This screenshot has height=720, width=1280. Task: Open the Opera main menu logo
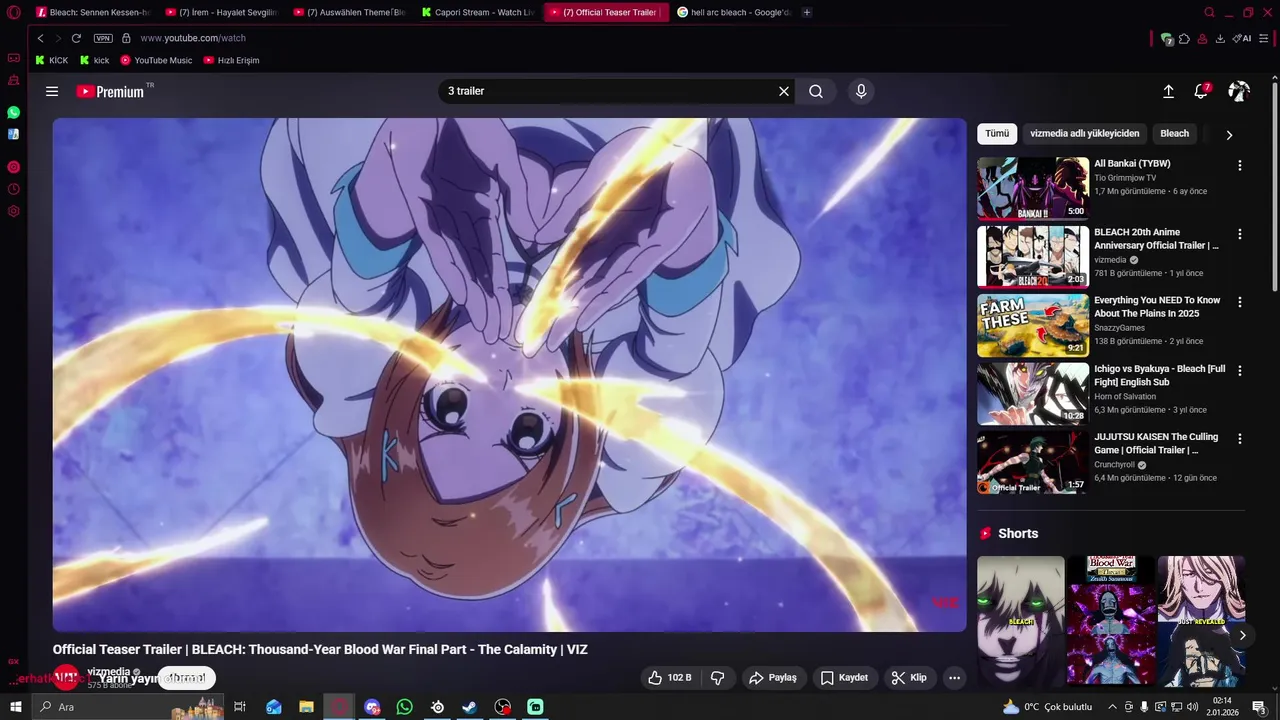[x=14, y=13]
